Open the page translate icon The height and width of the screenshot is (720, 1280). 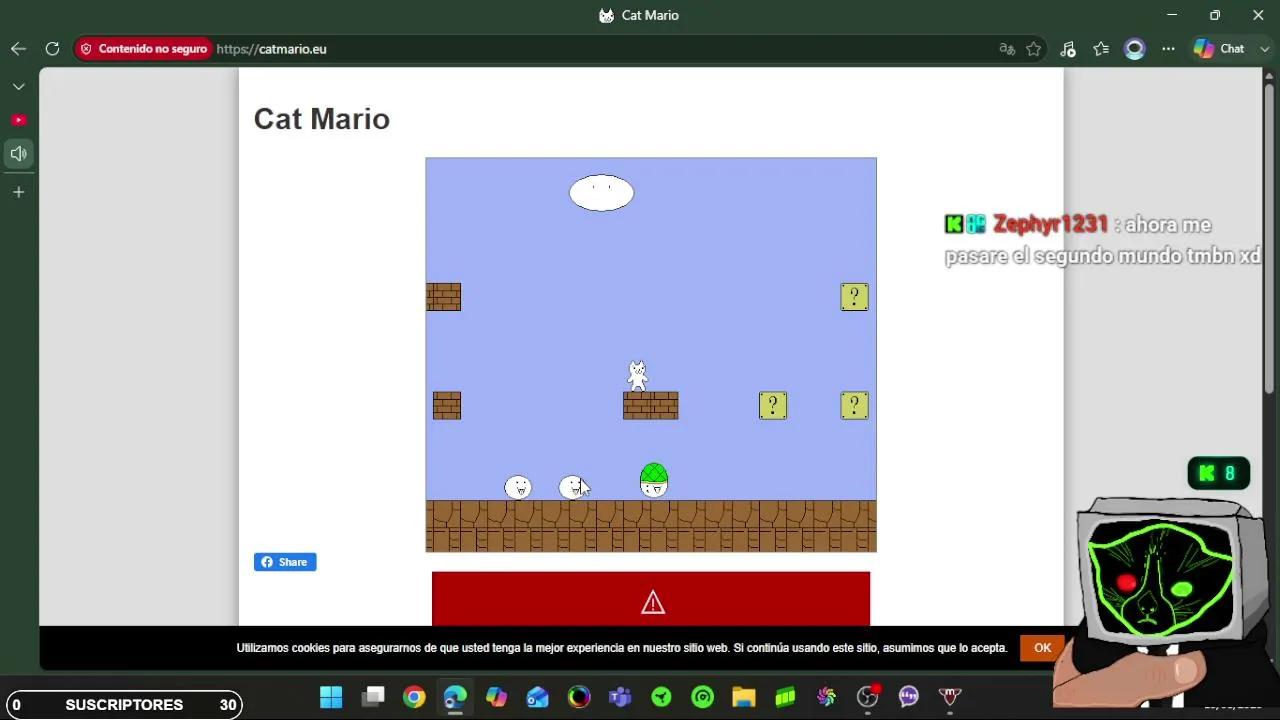click(x=1007, y=49)
